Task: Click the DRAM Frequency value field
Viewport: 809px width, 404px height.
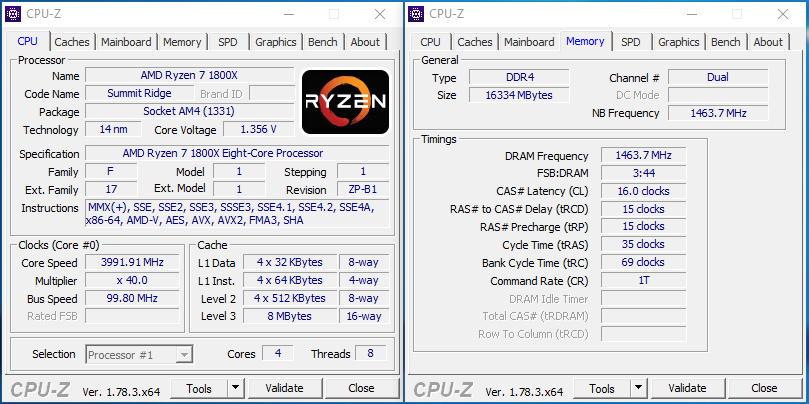Action: click(x=643, y=155)
